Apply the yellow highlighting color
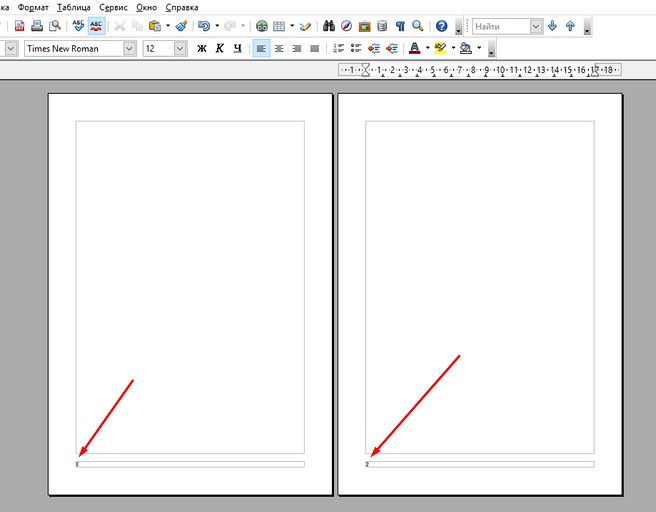 coord(440,48)
